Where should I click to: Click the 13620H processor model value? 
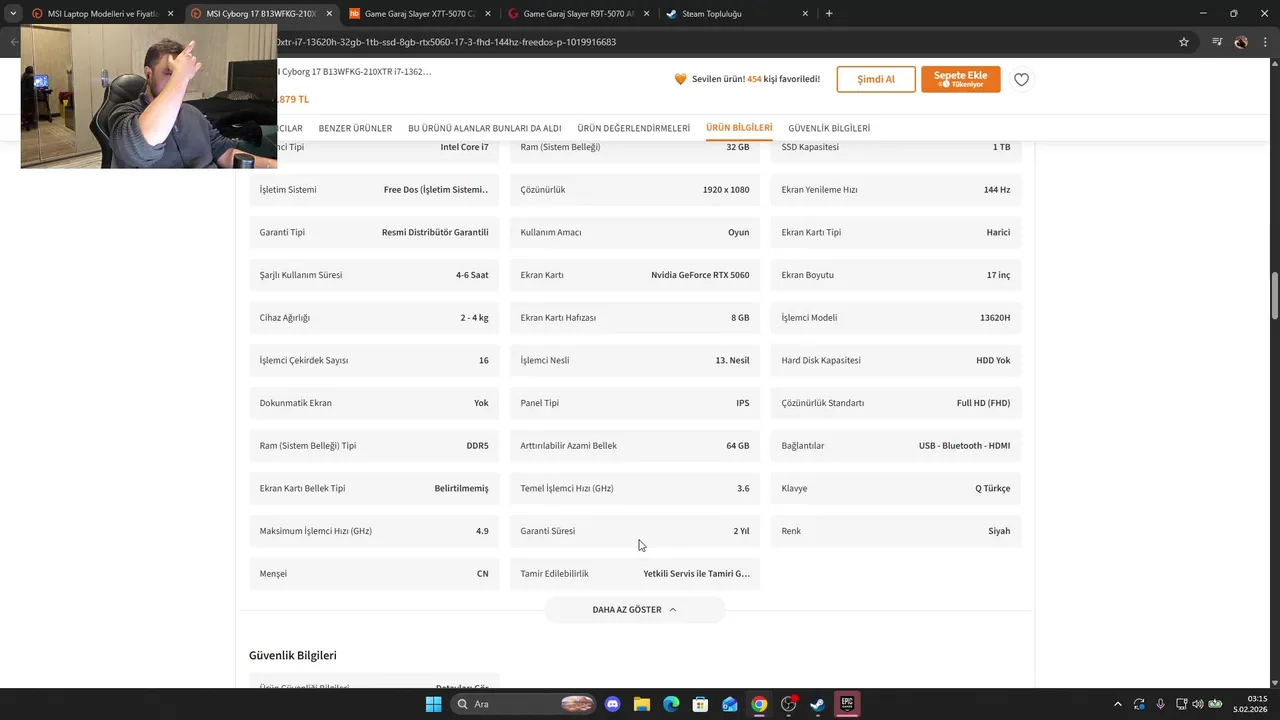pyautogui.click(x=995, y=318)
